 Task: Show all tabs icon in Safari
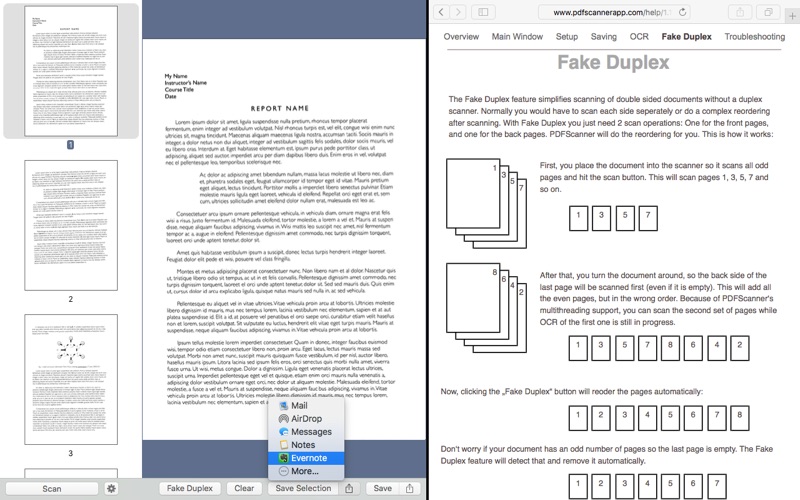click(x=769, y=12)
